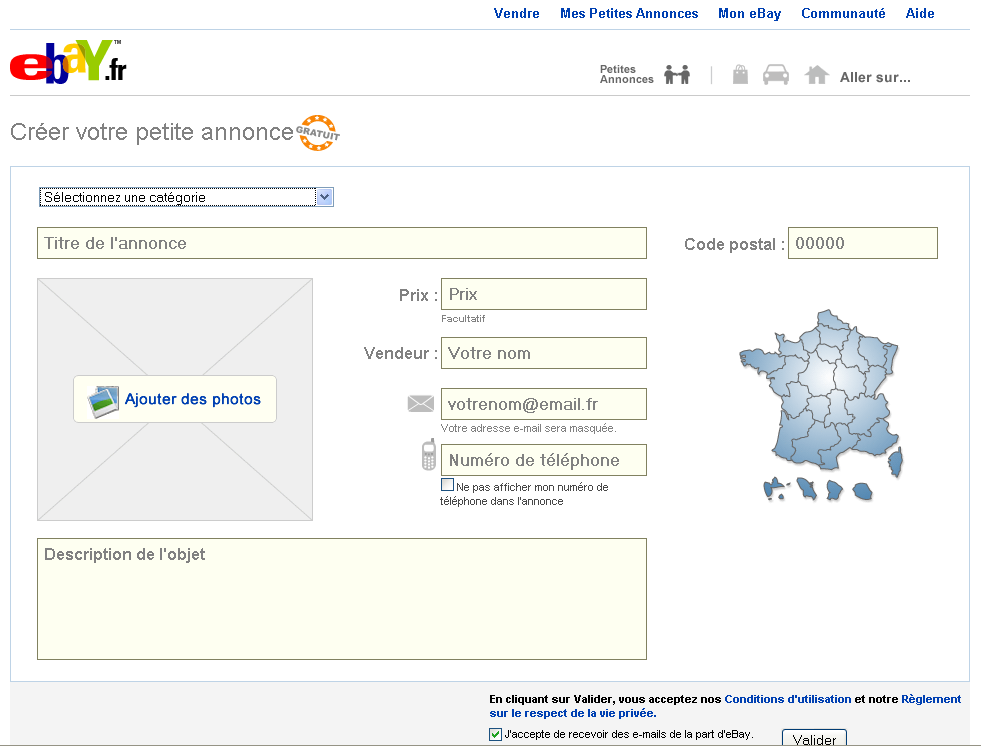Open the Mon eBay menu
The image size is (981, 746).
[x=750, y=13]
